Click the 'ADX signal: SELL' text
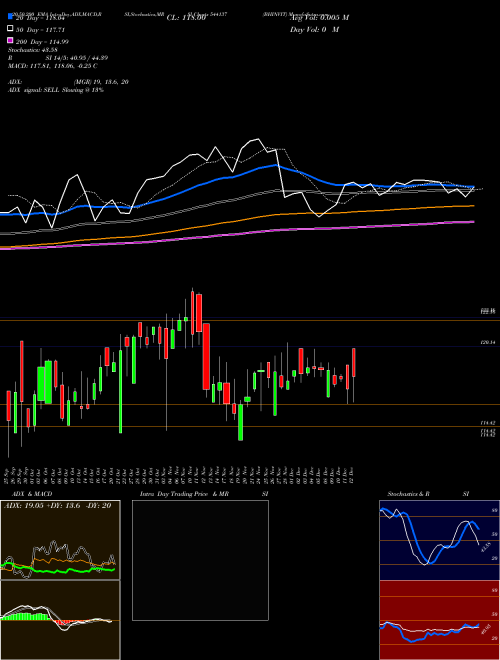Viewport: 500px width, 660px height. (56, 90)
